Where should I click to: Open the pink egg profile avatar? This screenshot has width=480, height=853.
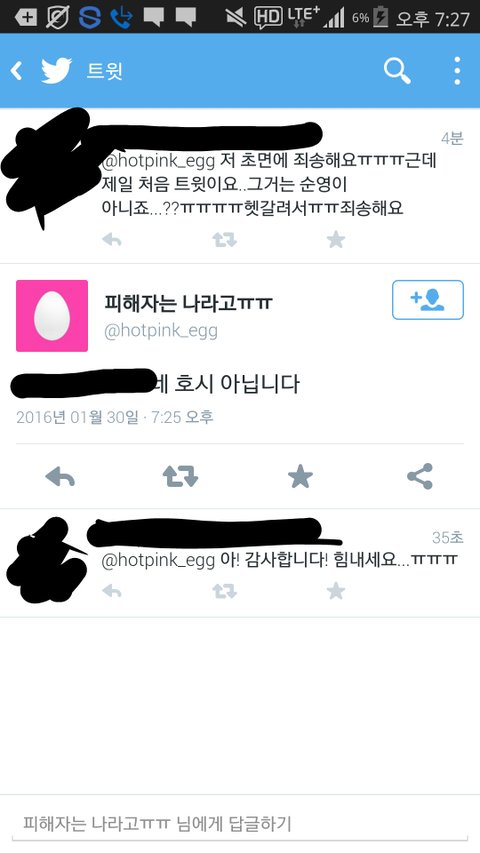52,316
